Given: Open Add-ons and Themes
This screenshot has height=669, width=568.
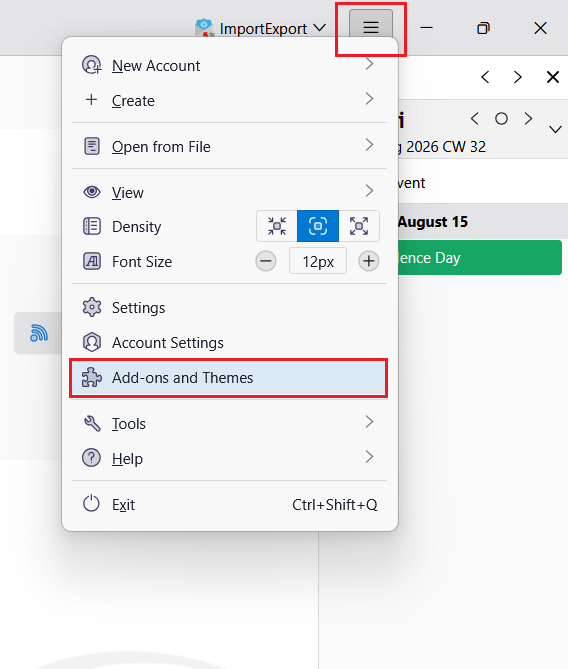Looking at the screenshot, I should (x=230, y=378).
